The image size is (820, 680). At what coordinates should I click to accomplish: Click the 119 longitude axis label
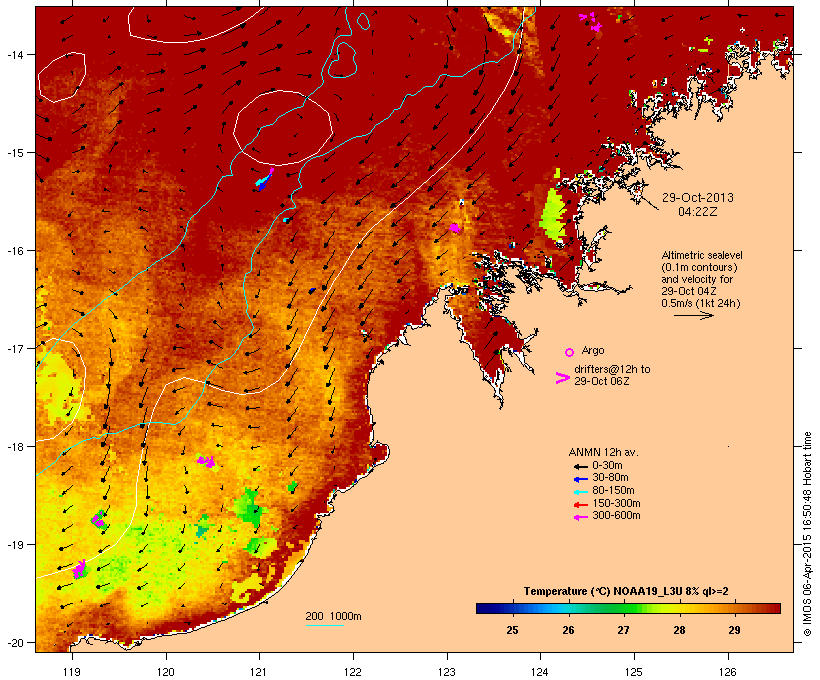coord(72,672)
